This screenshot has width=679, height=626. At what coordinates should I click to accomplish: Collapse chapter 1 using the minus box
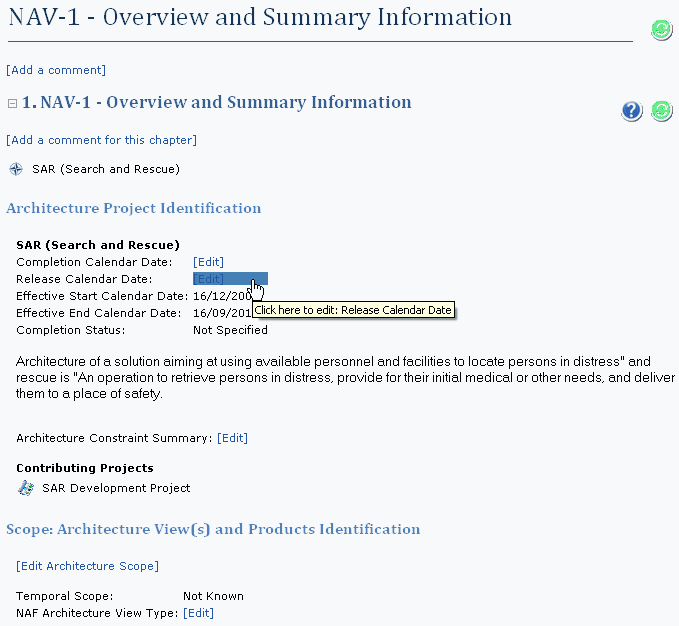[12, 103]
